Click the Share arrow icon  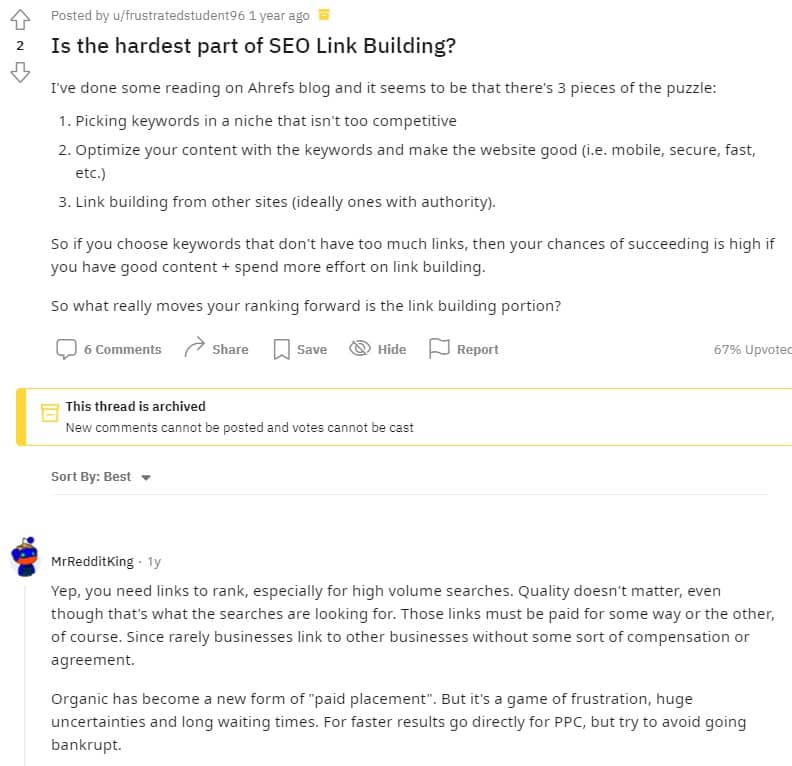pos(194,348)
